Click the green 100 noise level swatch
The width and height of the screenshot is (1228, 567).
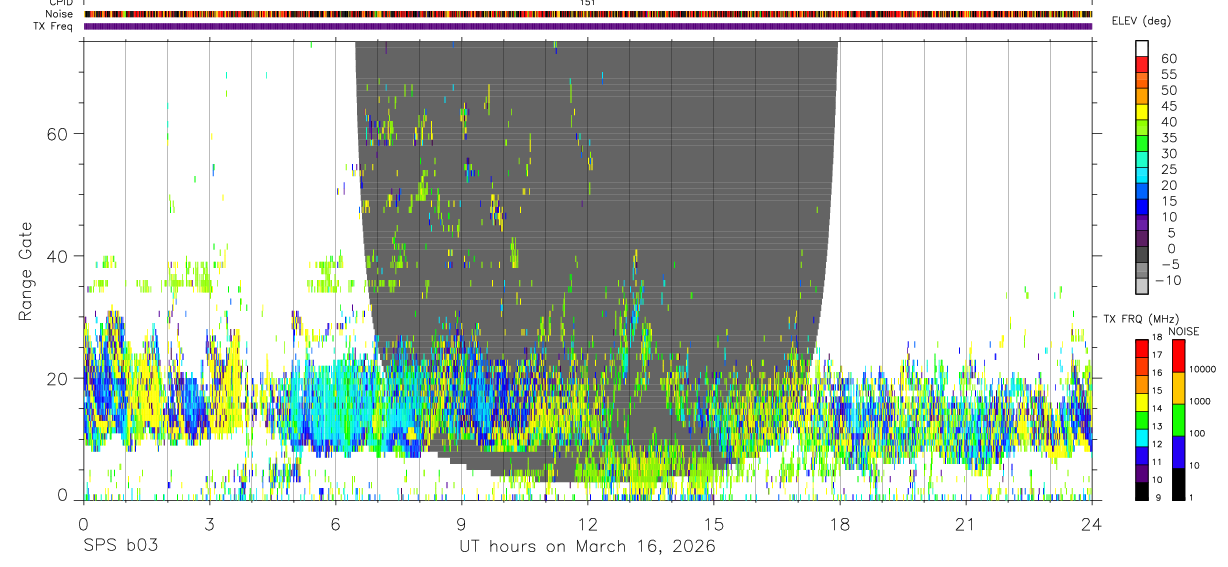pos(1179,419)
